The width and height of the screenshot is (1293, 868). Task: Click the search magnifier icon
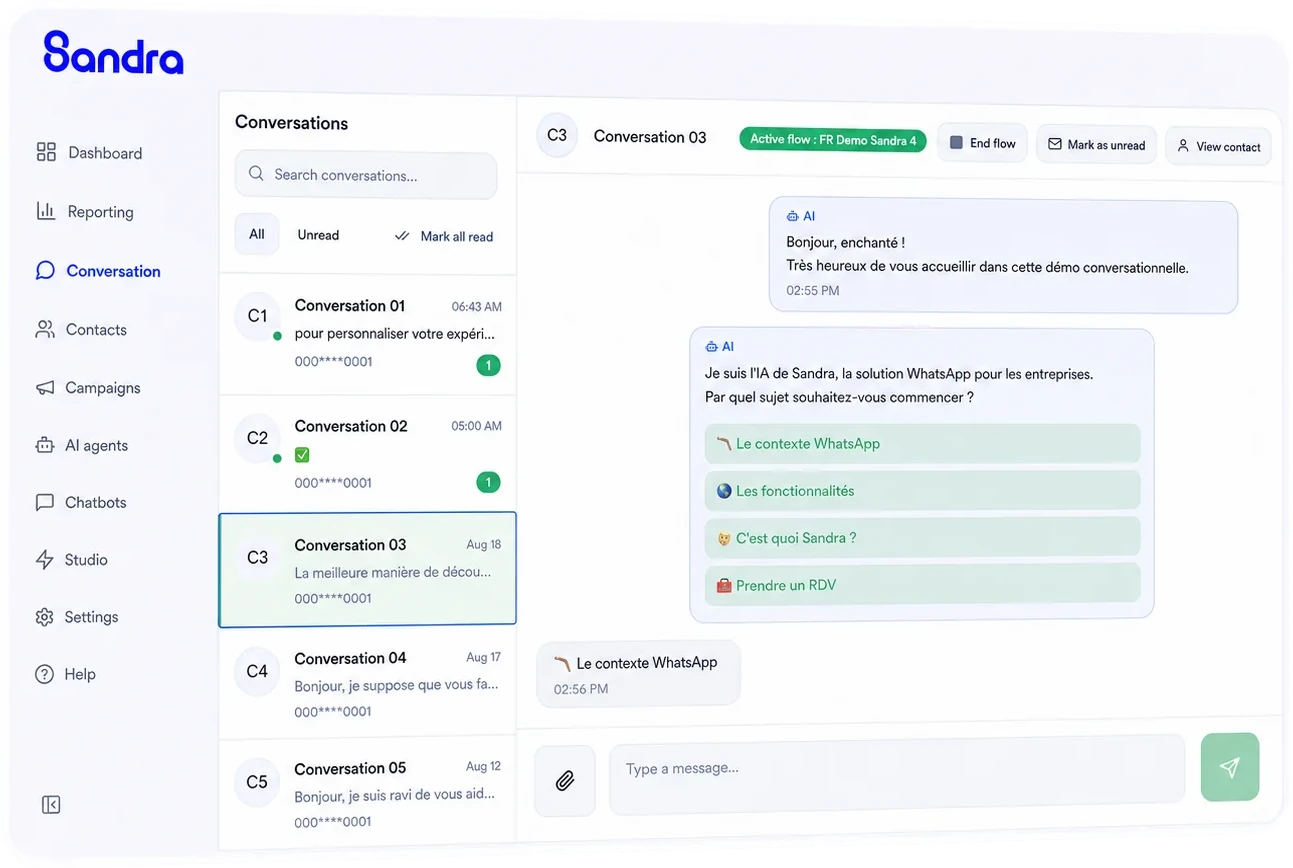tap(257, 174)
